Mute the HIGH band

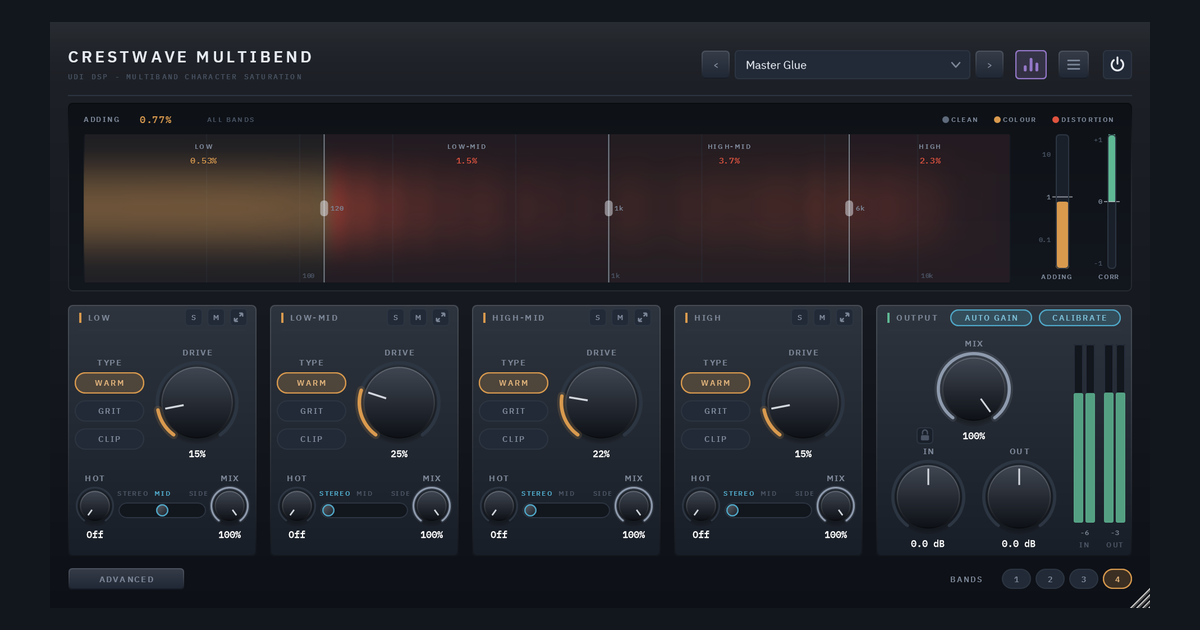pos(822,317)
